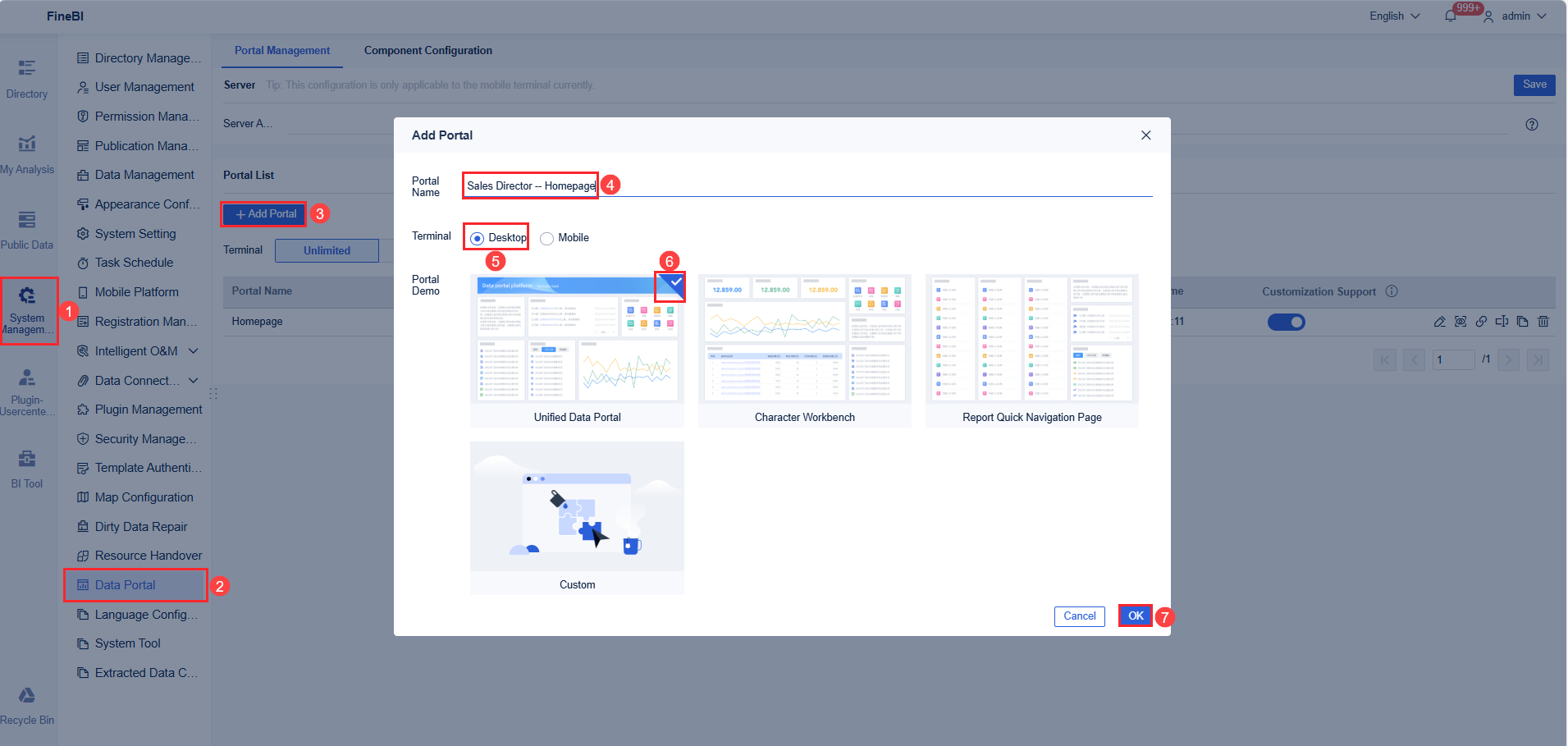Click page number field in pagination
The image size is (1568, 746).
(1453, 359)
